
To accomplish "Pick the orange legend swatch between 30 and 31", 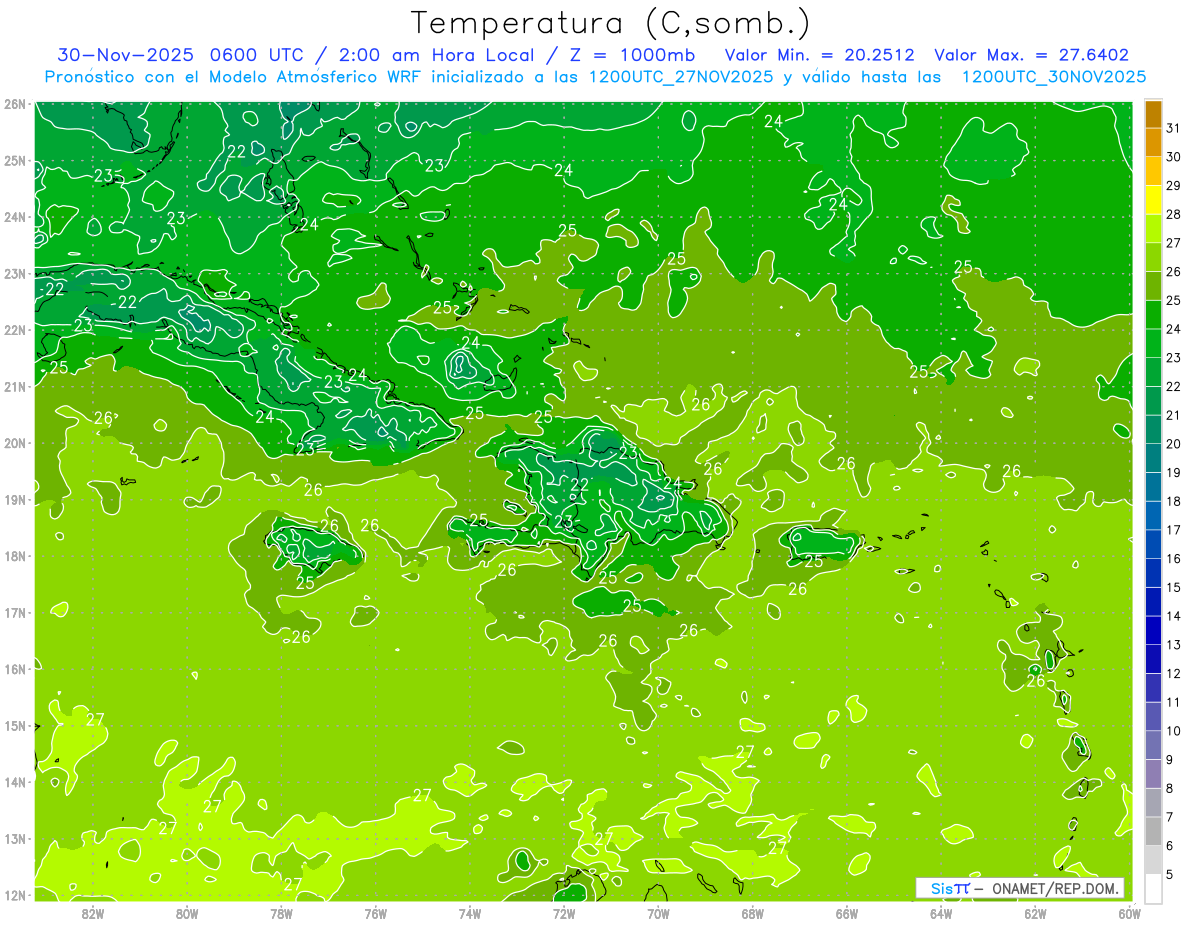I will [x=1153, y=143].
